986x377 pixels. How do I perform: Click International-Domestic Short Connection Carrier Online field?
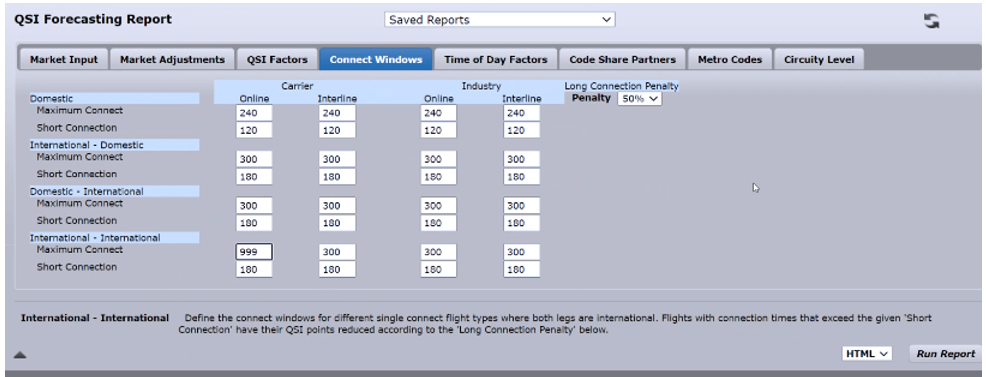(254, 177)
